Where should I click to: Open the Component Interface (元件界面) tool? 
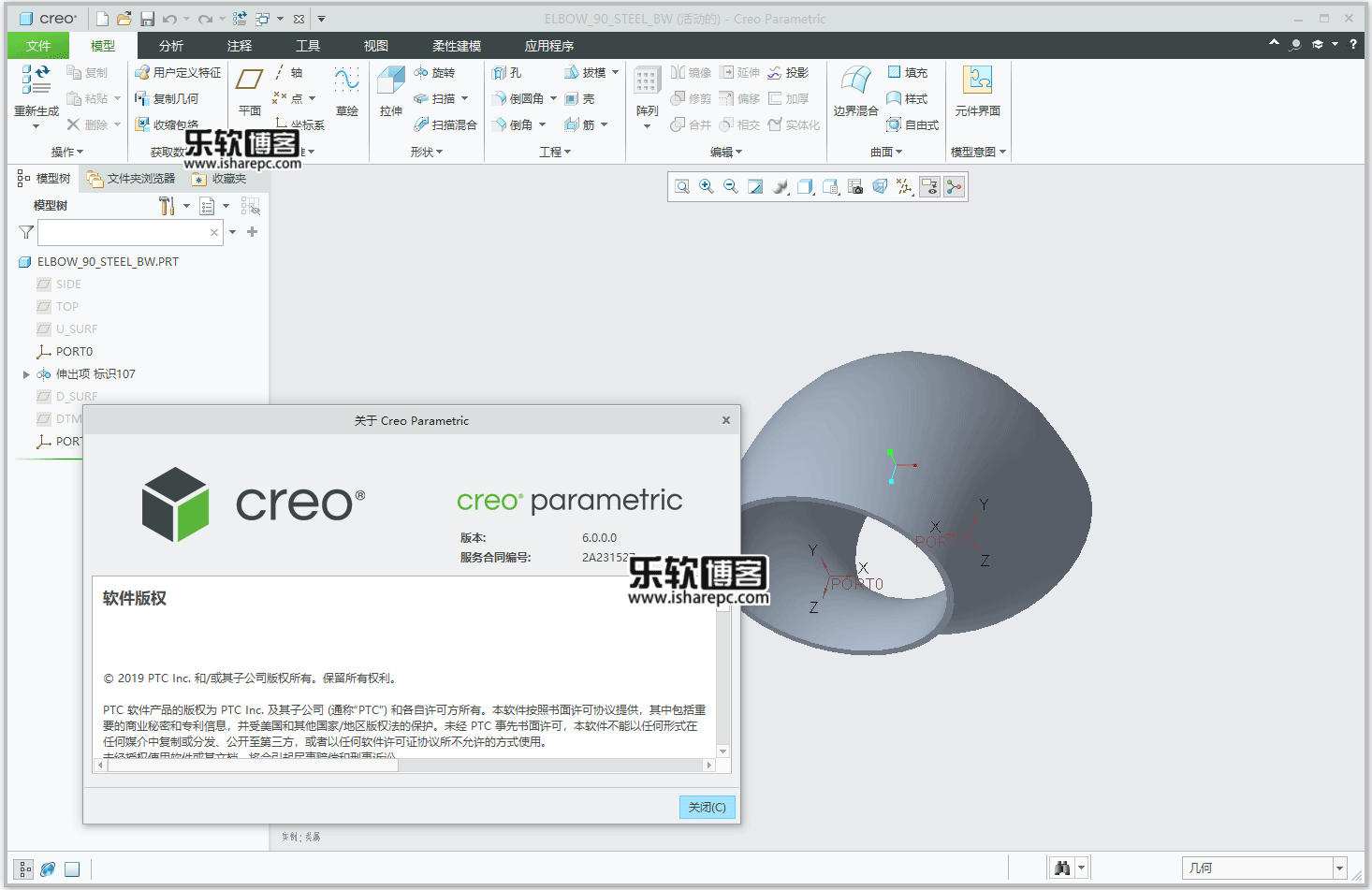[x=978, y=91]
